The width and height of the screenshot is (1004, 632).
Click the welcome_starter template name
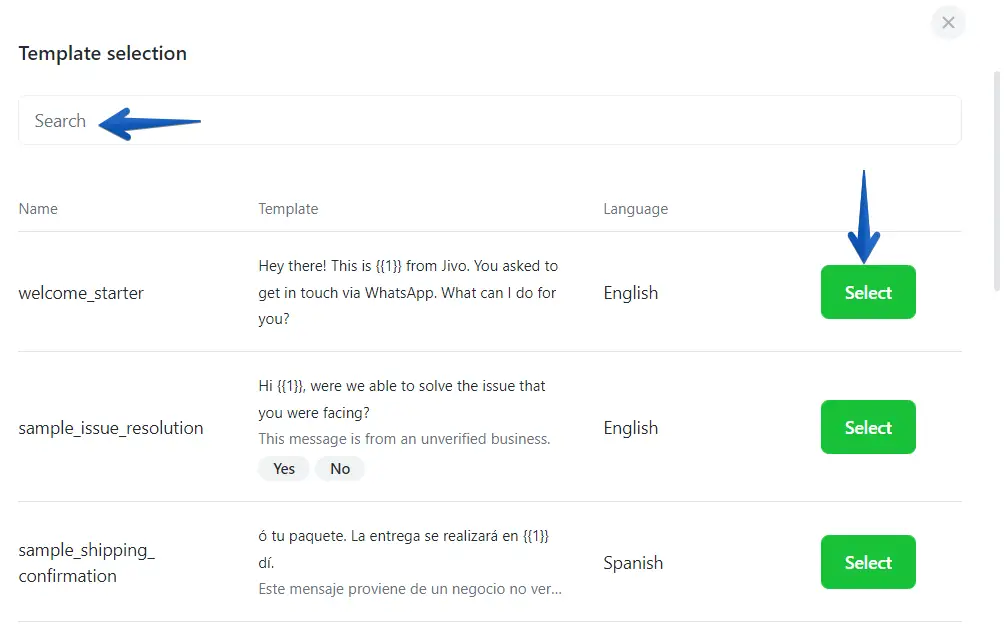pos(81,293)
